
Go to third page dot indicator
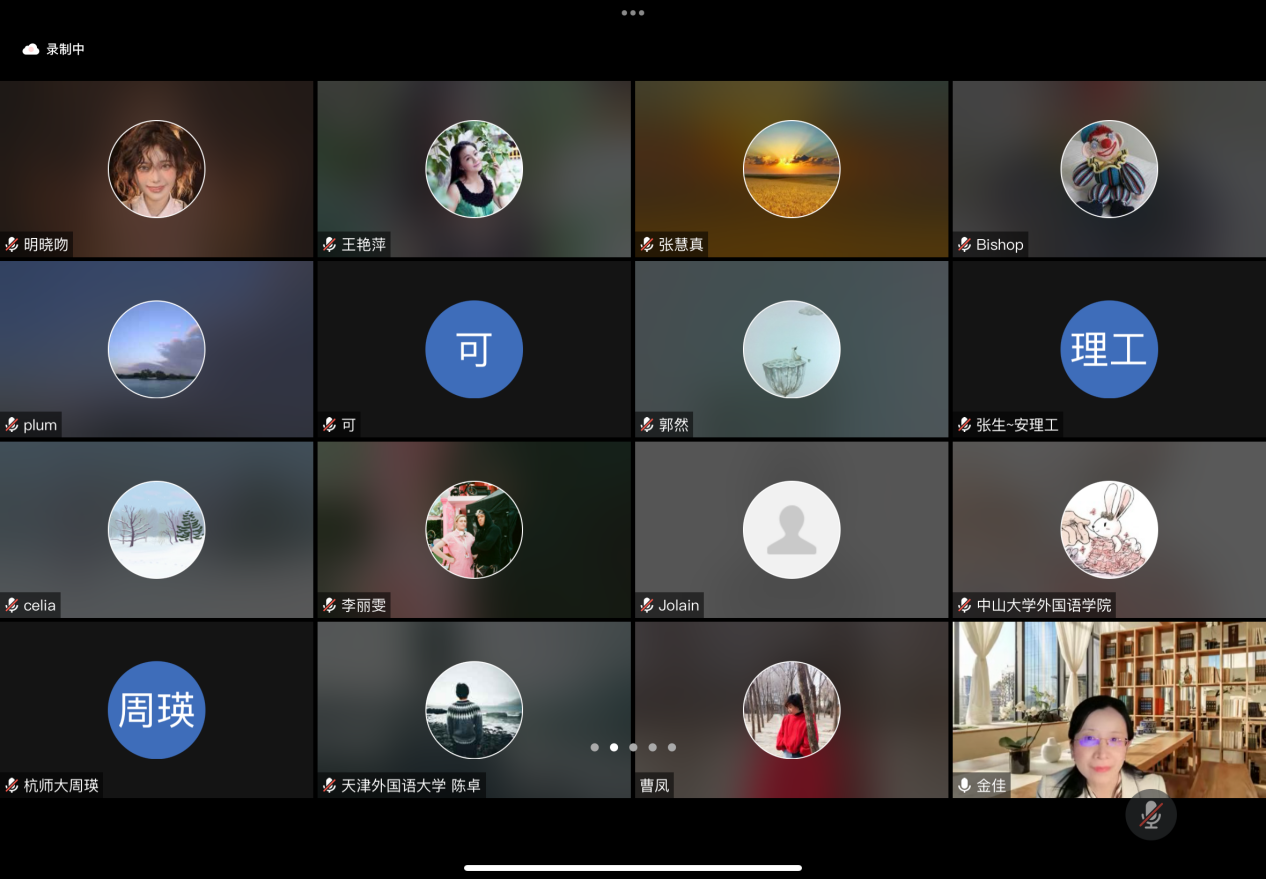(x=633, y=747)
